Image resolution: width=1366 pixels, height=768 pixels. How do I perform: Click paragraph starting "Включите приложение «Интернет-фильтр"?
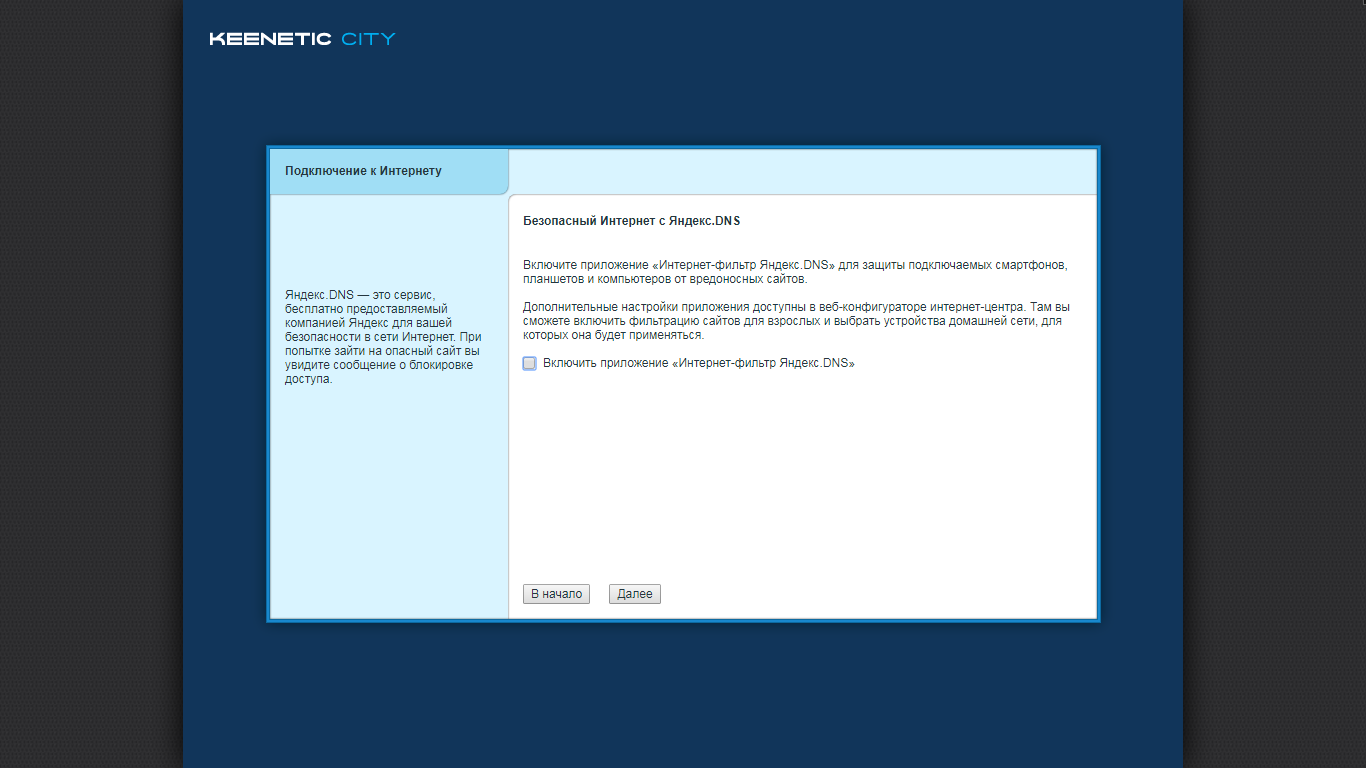(x=796, y=272)
